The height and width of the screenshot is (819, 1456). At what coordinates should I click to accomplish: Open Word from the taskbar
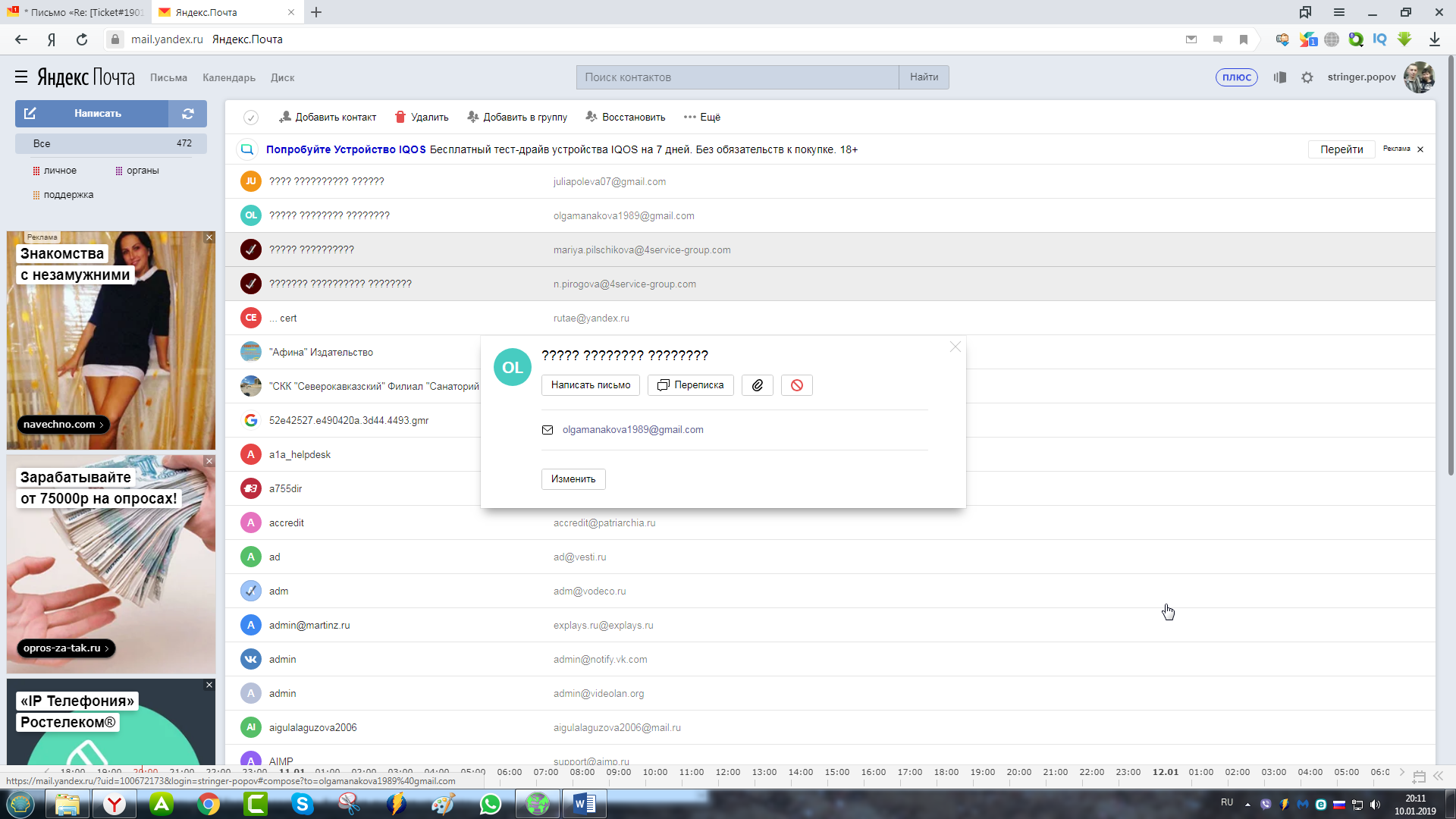point(585,804)
